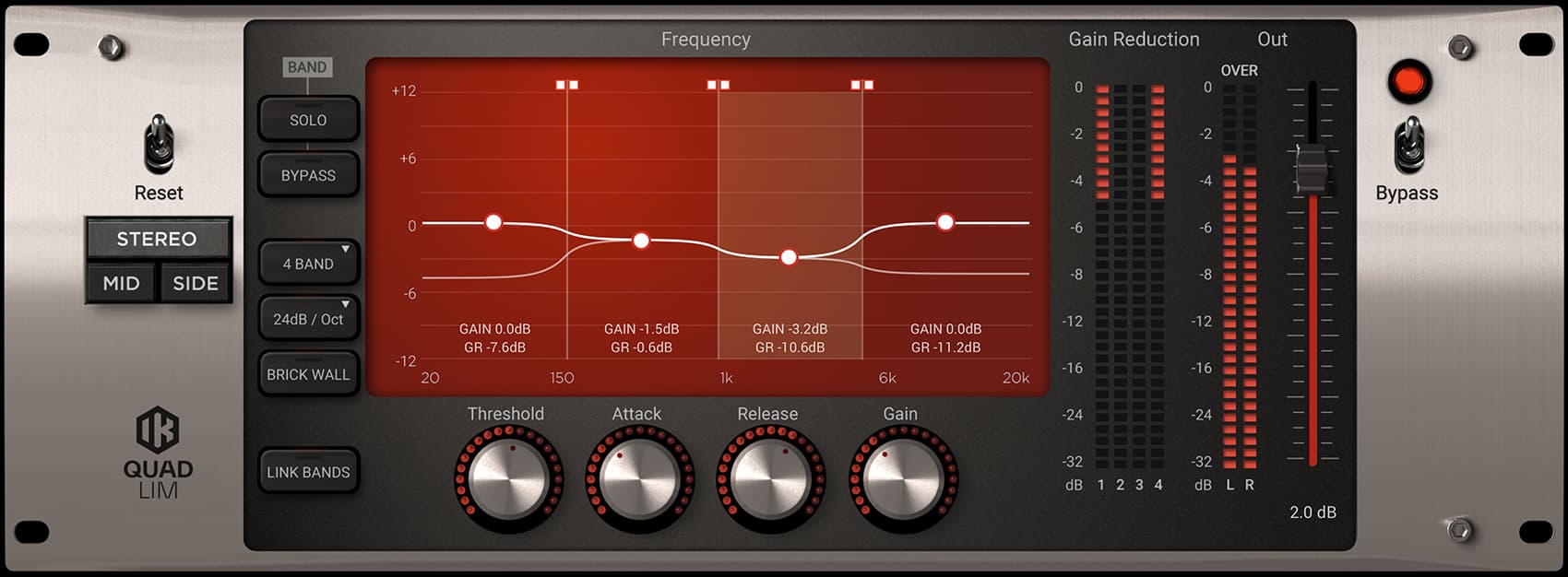Click the Gain knob

point(902,478)
